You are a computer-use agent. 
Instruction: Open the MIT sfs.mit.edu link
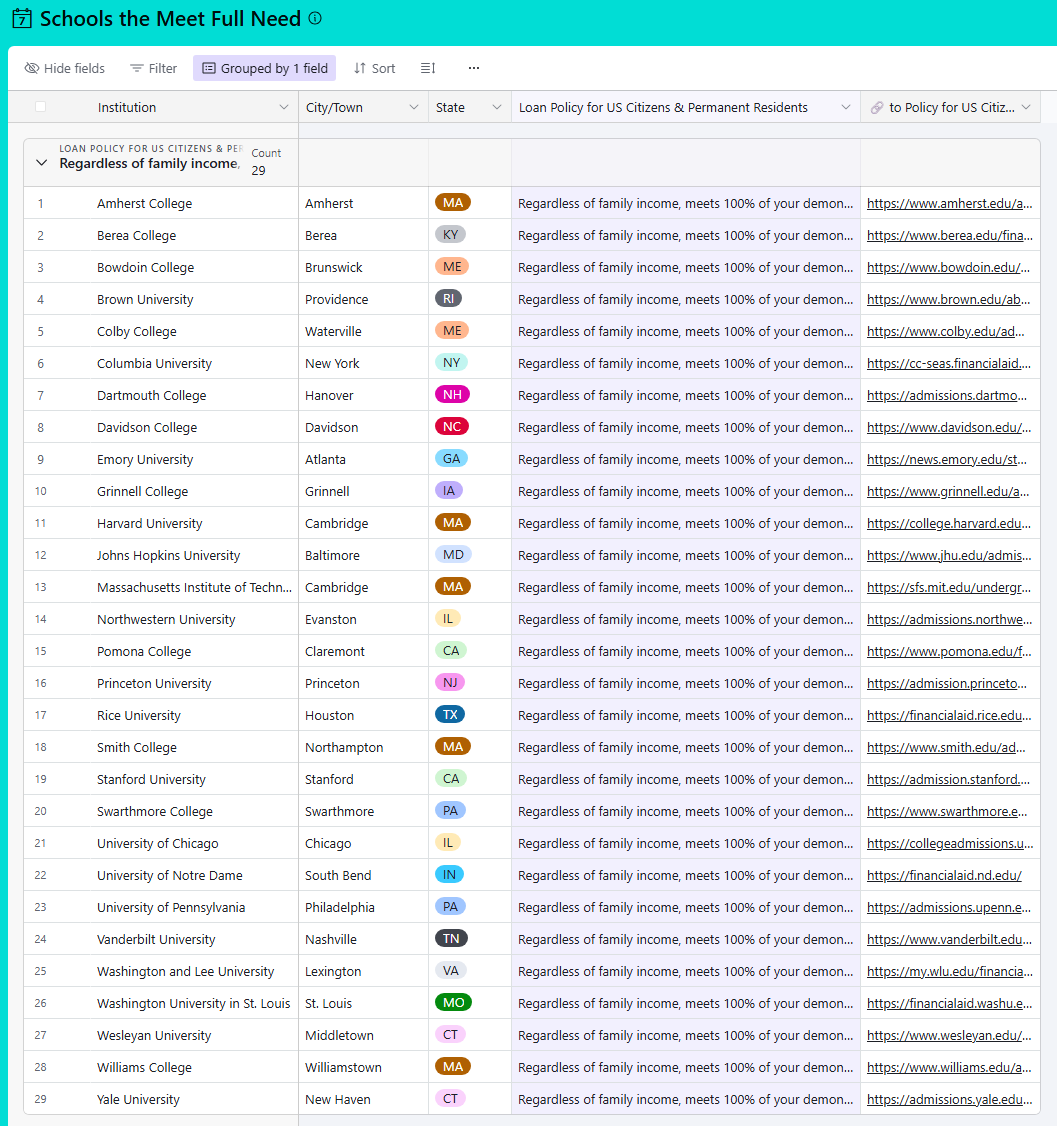(949, 587)
